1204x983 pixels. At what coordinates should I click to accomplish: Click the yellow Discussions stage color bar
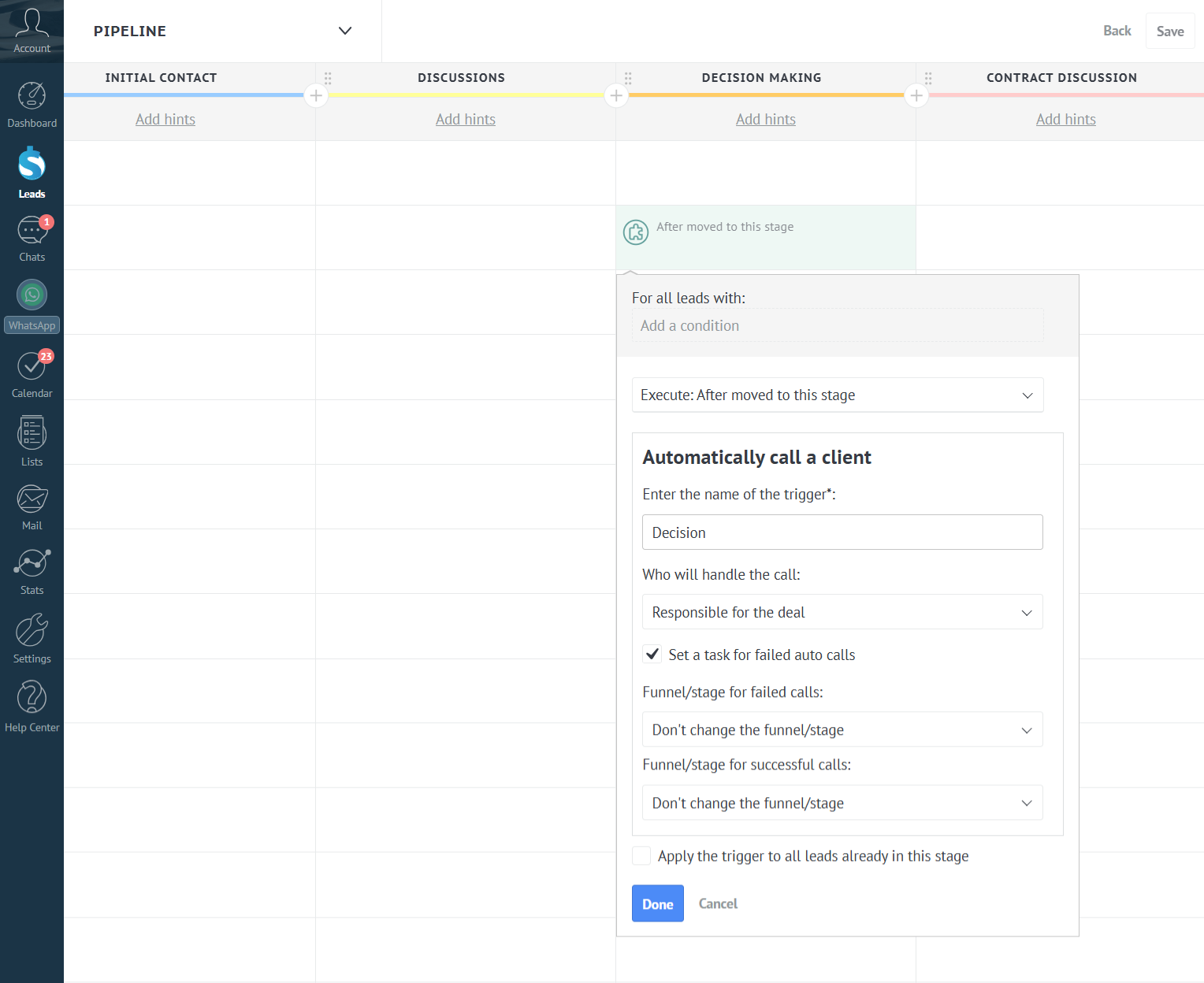(x=465, y=95)
